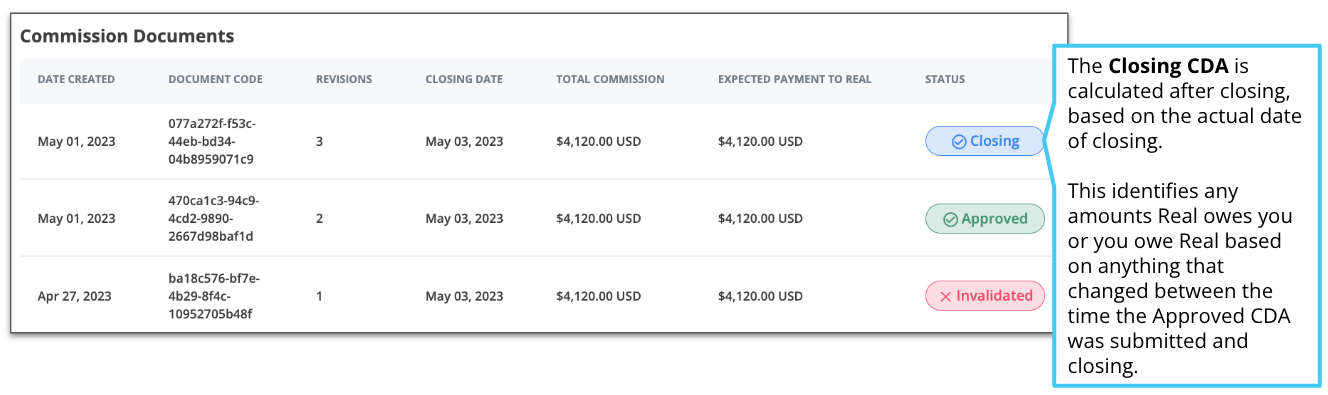Click the Closing CDA explanation callout
Image resolution: width=1328 pixels, height=395 pixels.
click(1187, 215)
